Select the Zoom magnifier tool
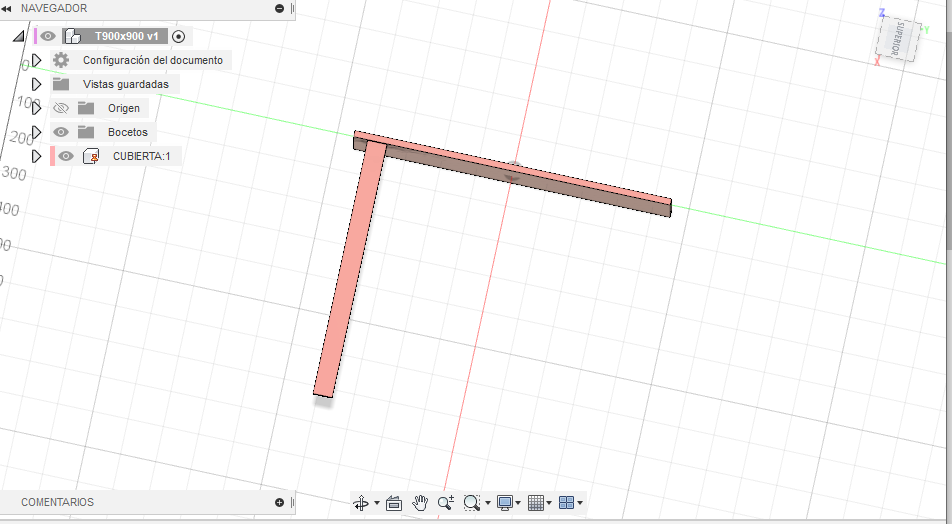This screenshot has height=524, width=952. tap(446, 503)
